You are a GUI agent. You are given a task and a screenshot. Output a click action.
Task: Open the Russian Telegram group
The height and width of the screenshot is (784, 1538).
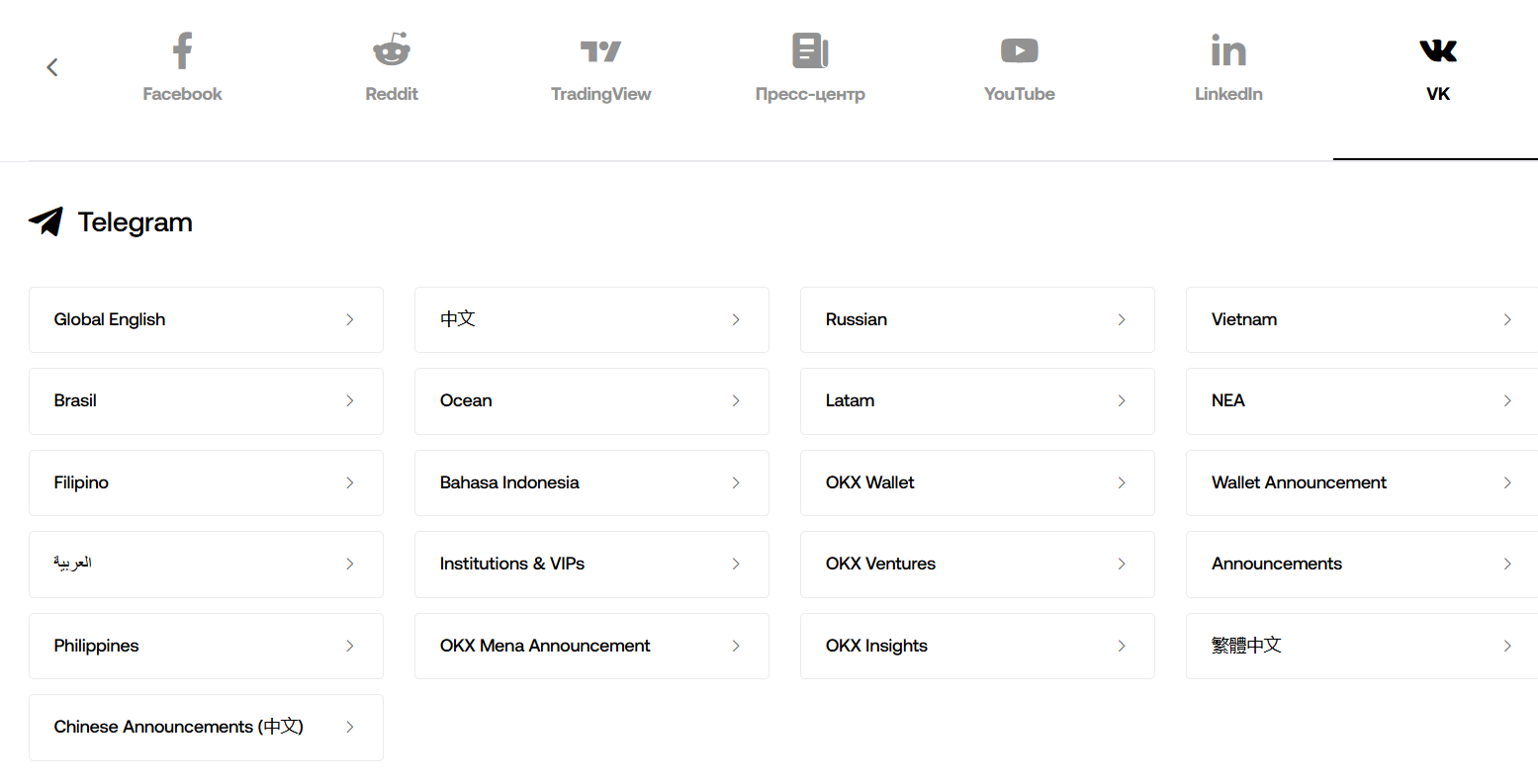point(977,319)
